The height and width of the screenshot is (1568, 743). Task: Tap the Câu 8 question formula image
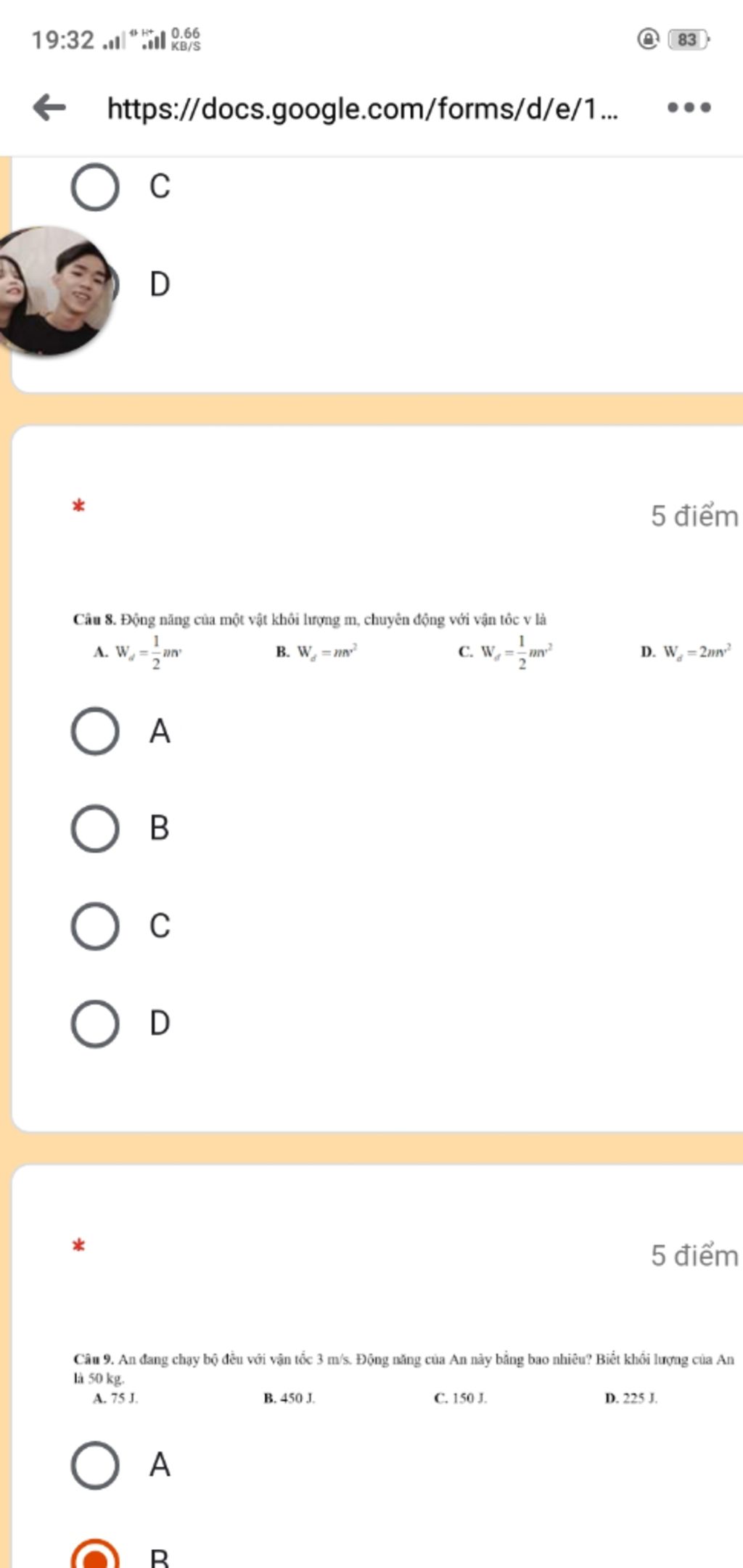click(403, 642)
